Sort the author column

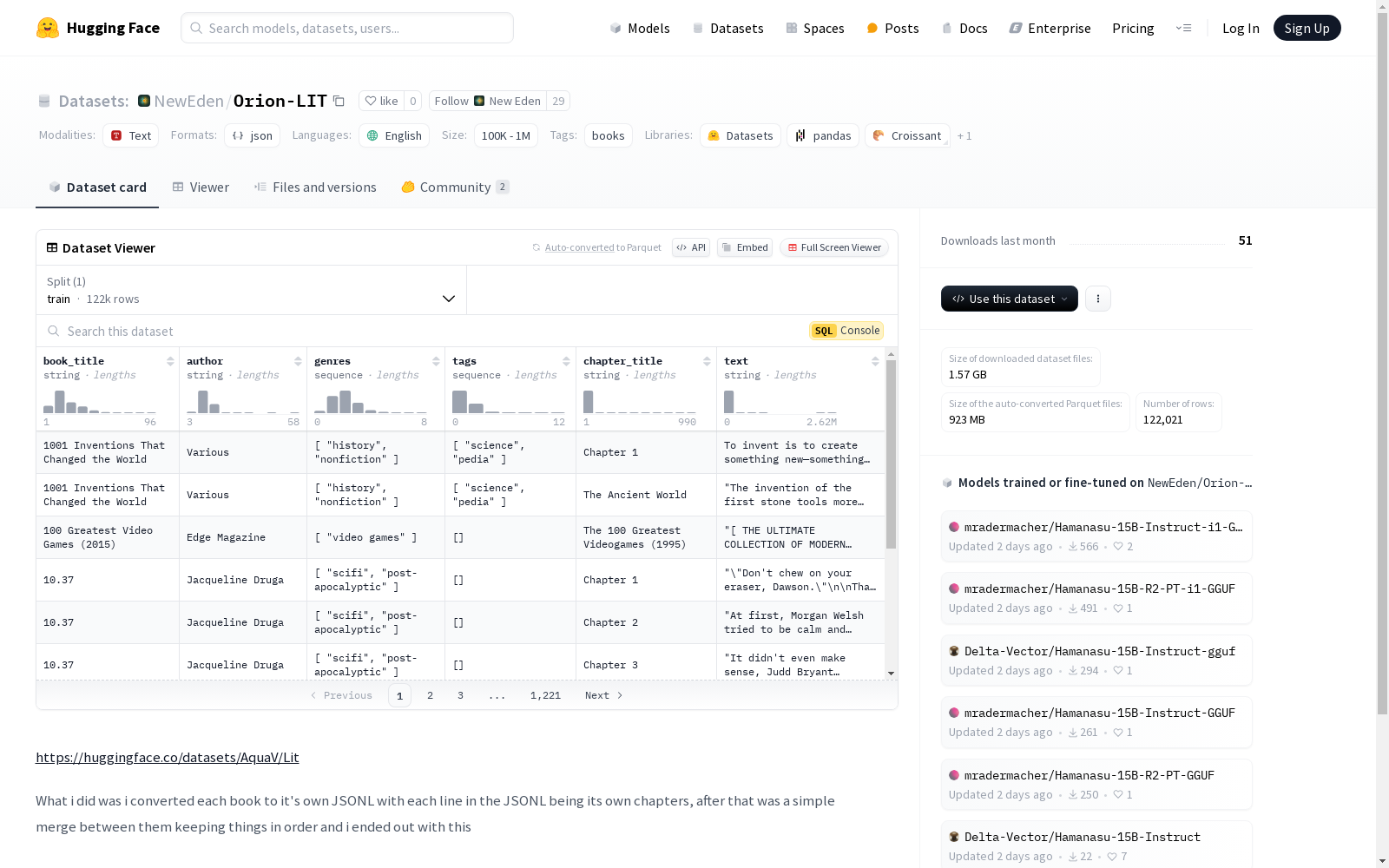298,361
